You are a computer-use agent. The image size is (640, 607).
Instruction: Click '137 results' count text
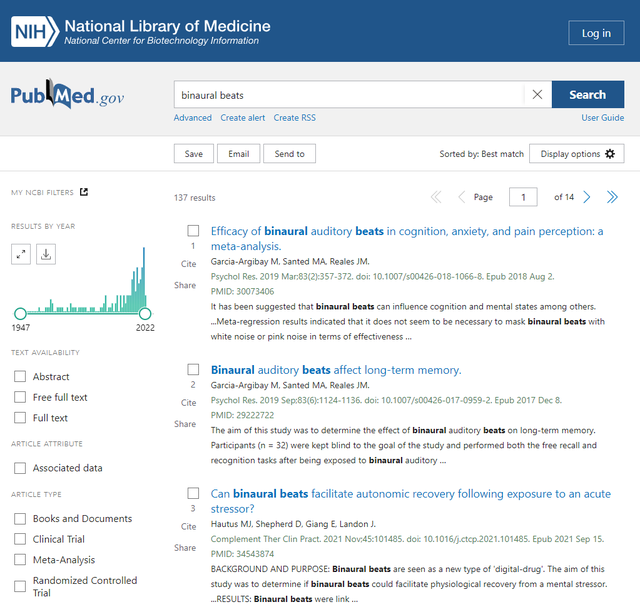[x=195, y=198]
